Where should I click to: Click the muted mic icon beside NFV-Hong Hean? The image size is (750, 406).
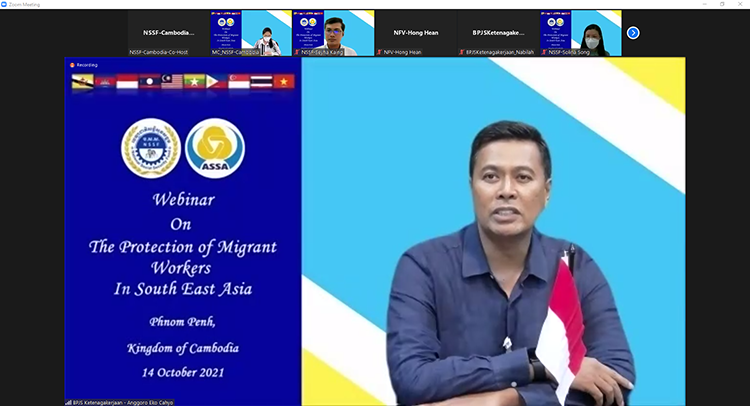[x=380, y=52]
